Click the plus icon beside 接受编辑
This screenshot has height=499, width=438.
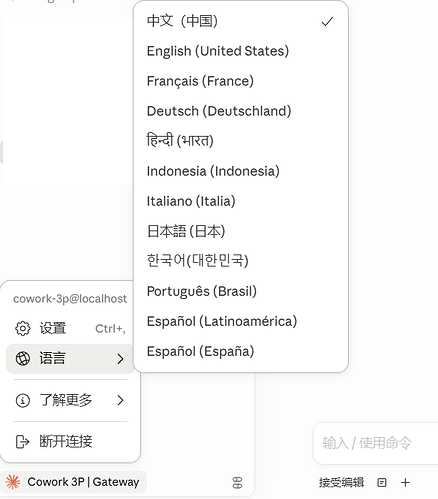[405, 483]
